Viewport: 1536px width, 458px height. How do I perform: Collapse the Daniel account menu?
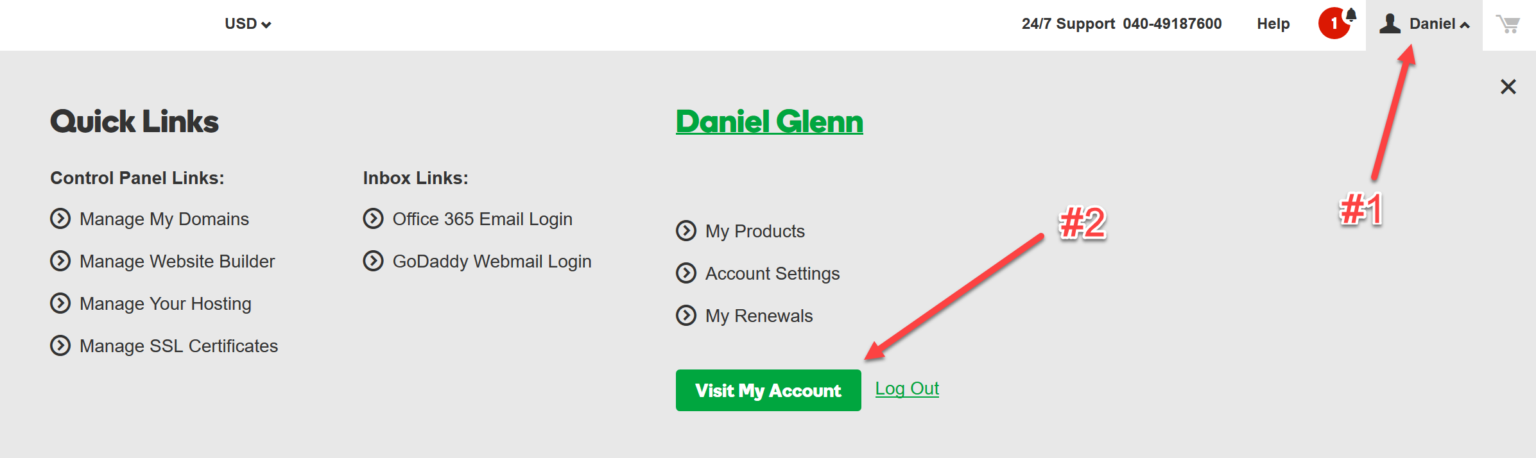pos(1439,24)
